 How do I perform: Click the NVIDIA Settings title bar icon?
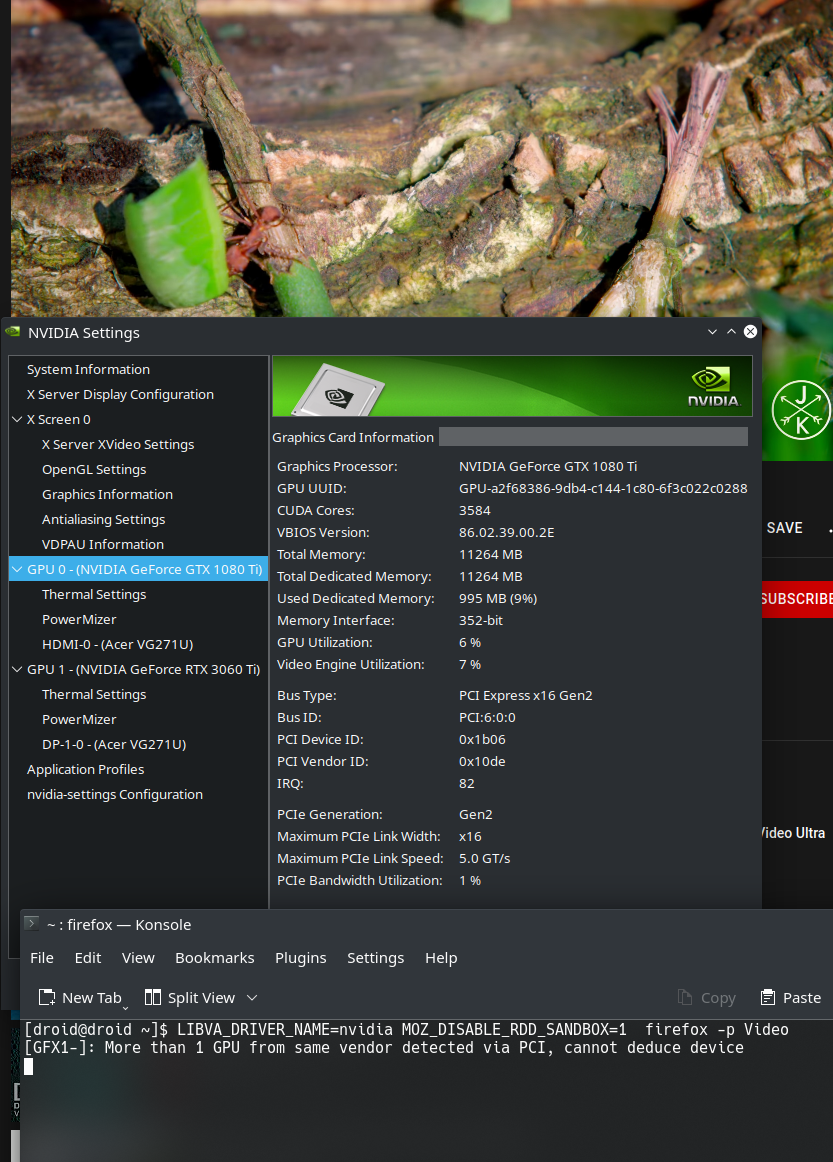coord(14,332)
